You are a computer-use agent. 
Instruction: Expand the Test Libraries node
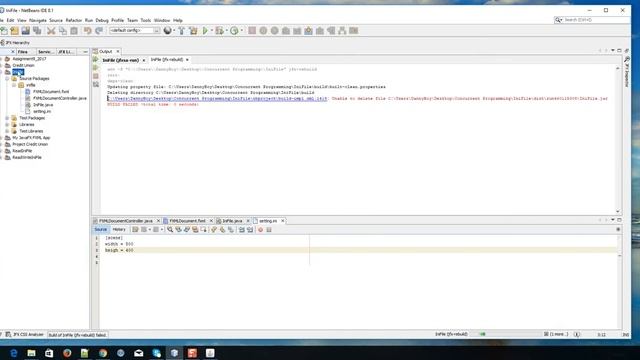coord(7,131)
